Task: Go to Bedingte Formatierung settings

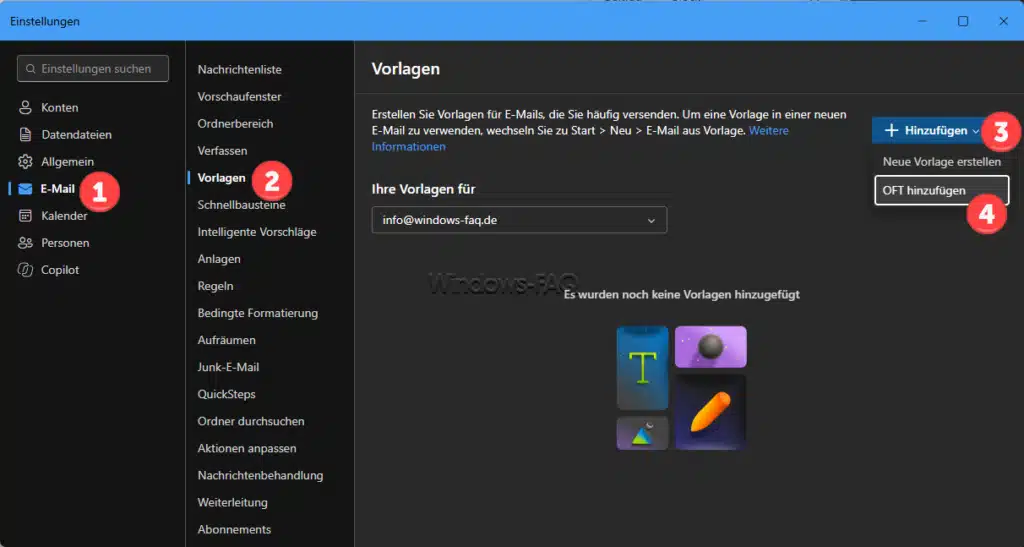Action: click(x=257, y=313)
